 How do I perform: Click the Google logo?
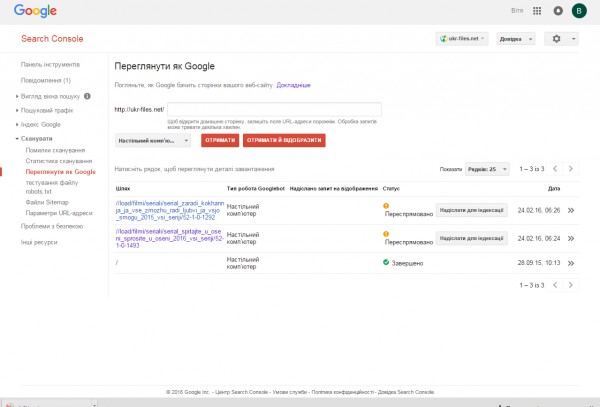click(x=35, y=11)
